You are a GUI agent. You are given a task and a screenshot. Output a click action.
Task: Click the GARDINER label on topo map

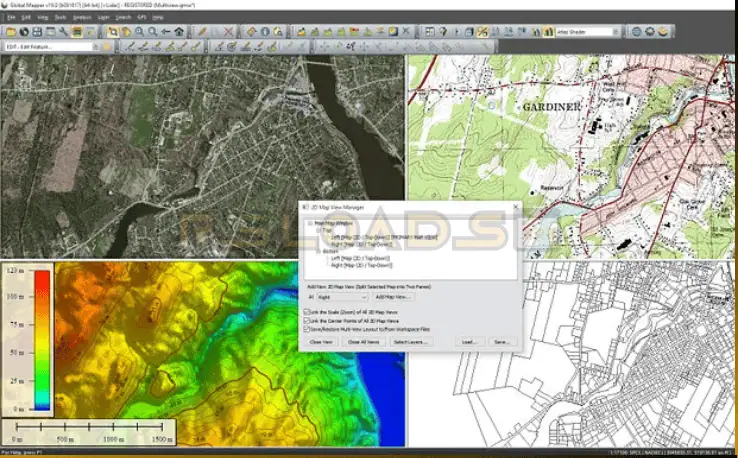[x=552, y=107]
